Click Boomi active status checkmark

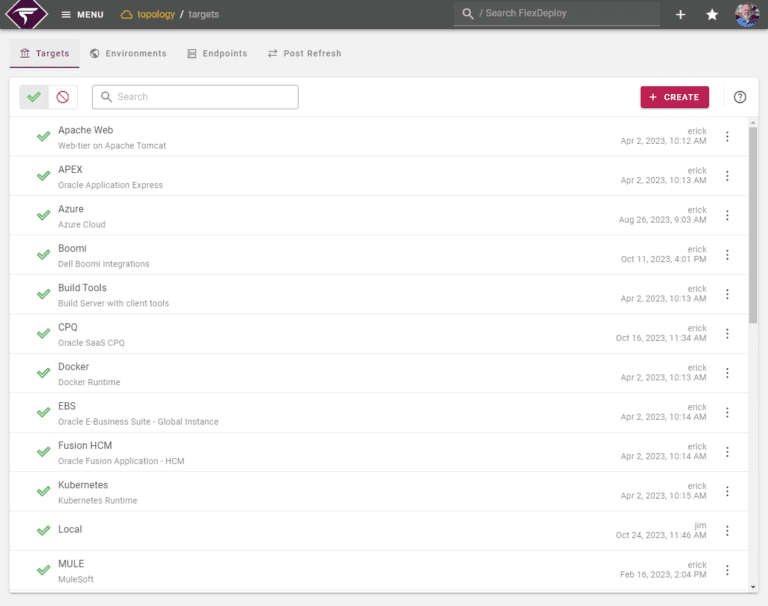click(x=44, y=254)
